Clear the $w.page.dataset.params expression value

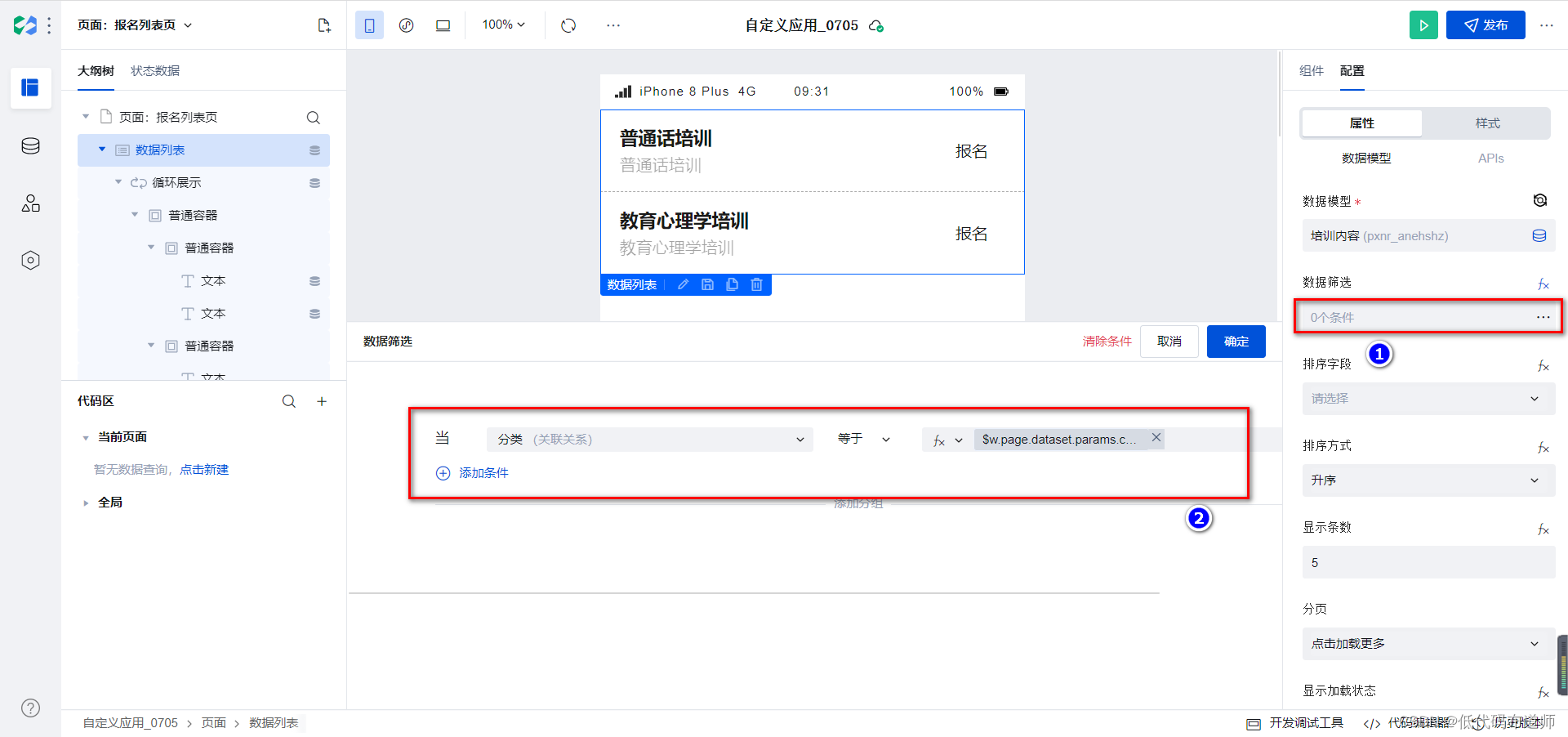[1156, 438]
